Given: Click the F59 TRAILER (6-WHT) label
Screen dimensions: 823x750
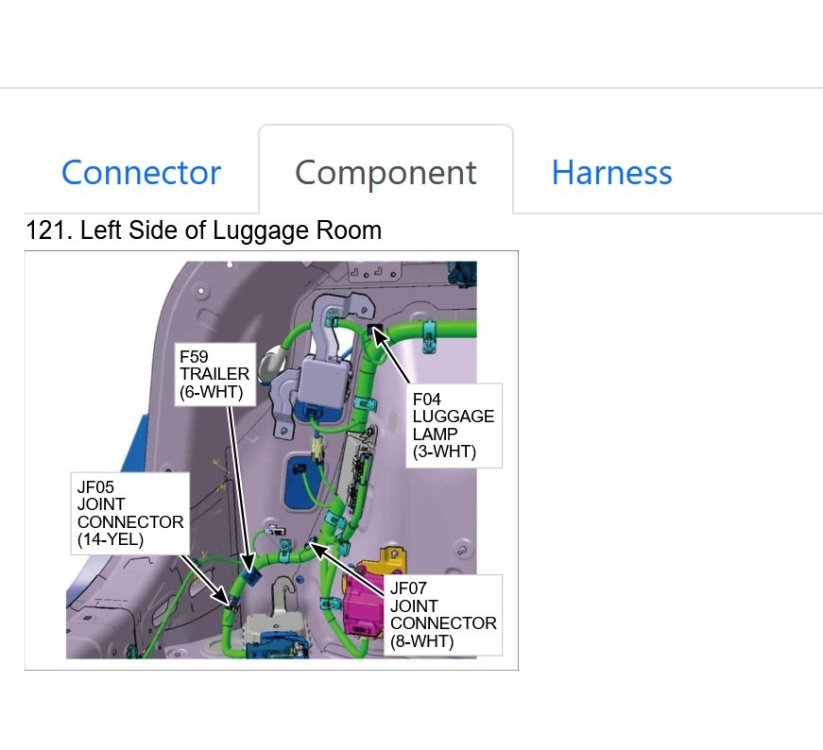Looking at the screenshot, I should (x=214, y=374).
